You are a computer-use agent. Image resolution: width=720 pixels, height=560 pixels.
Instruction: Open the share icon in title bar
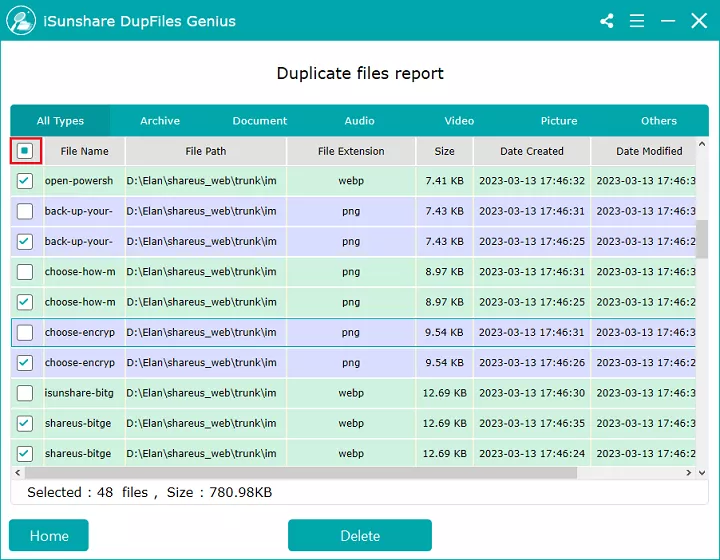click(607, 21)
